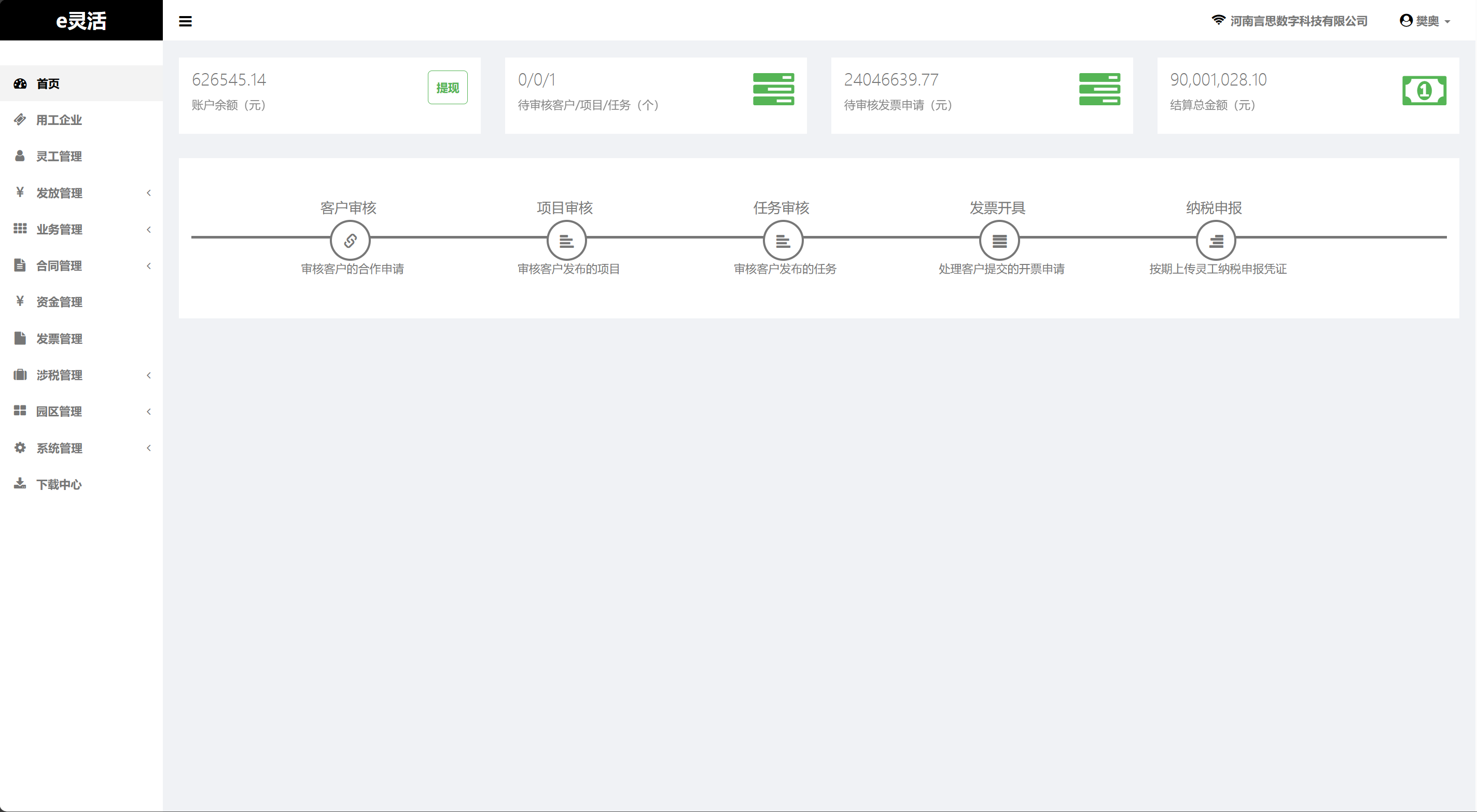
Task: Expand the 涉税管理 submenu chevron
Action: [149, 375]
